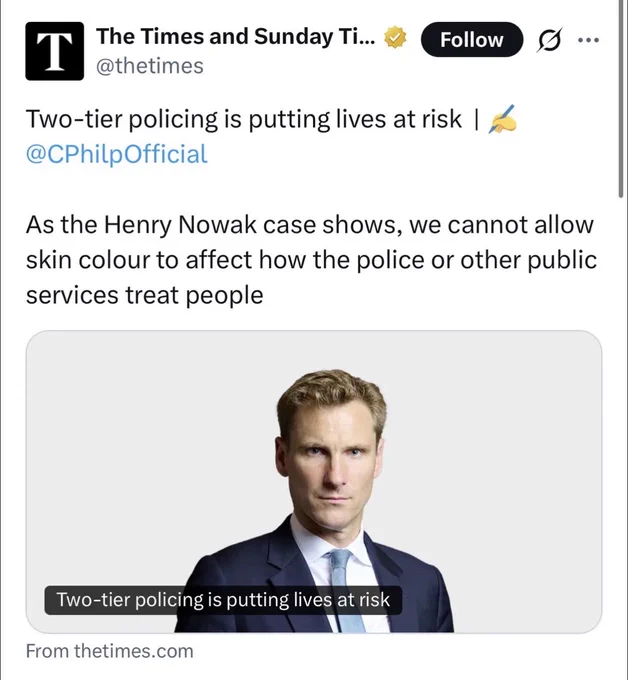
Task: Open the @CPhilpOfficial mention link
Action: (x=117, y=154)
